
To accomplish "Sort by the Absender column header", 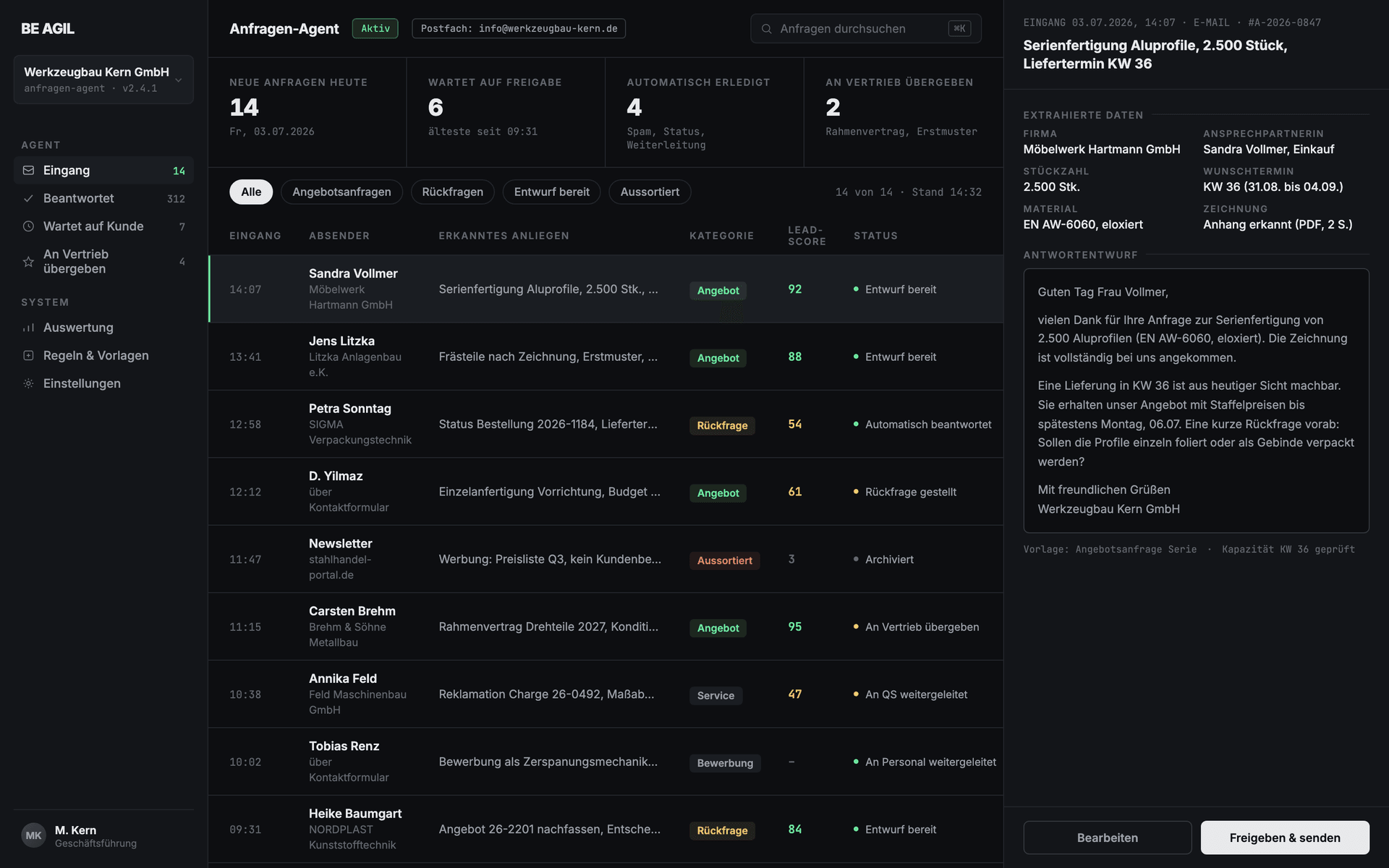I will pos(339,236).
